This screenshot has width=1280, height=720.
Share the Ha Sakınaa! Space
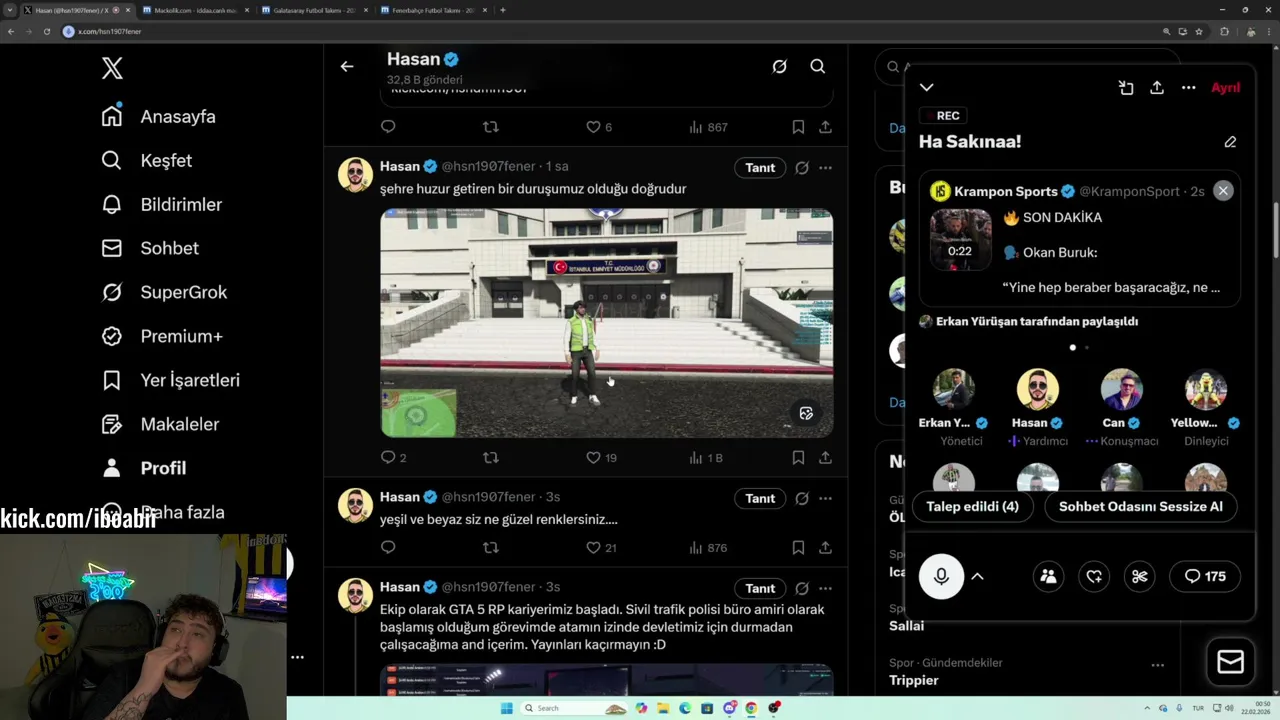click(x=1157, y=87)
